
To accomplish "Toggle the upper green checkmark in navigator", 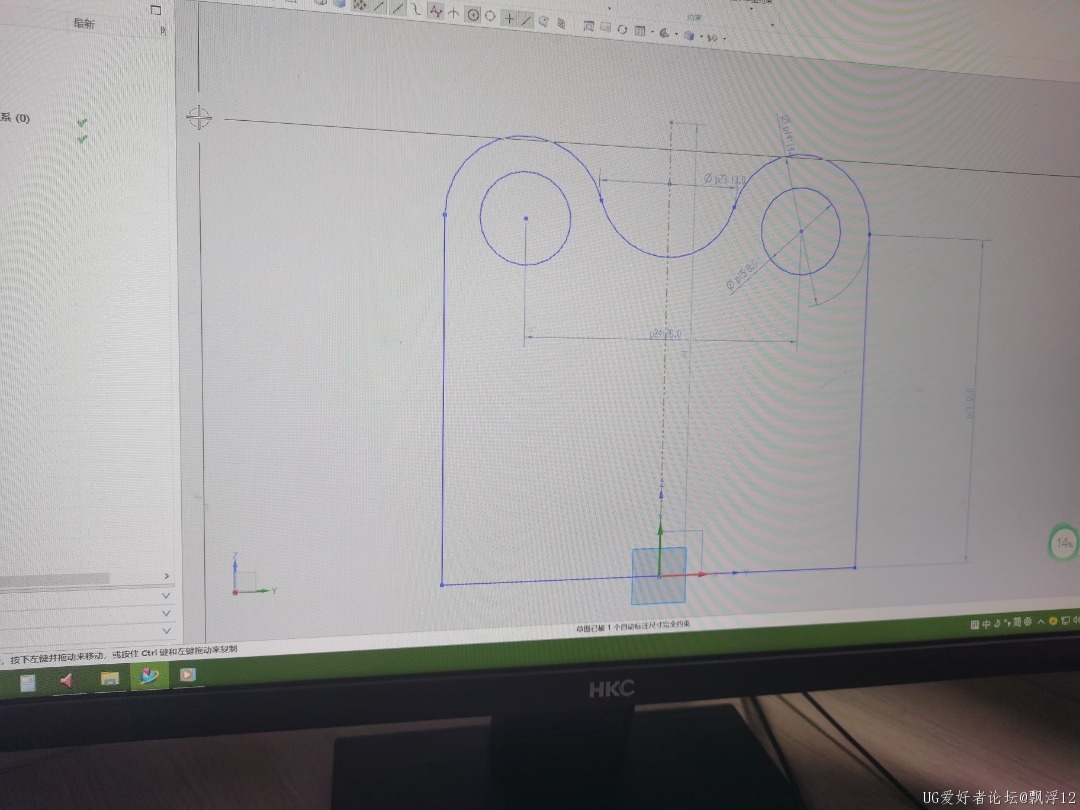I will pos(82,123).
